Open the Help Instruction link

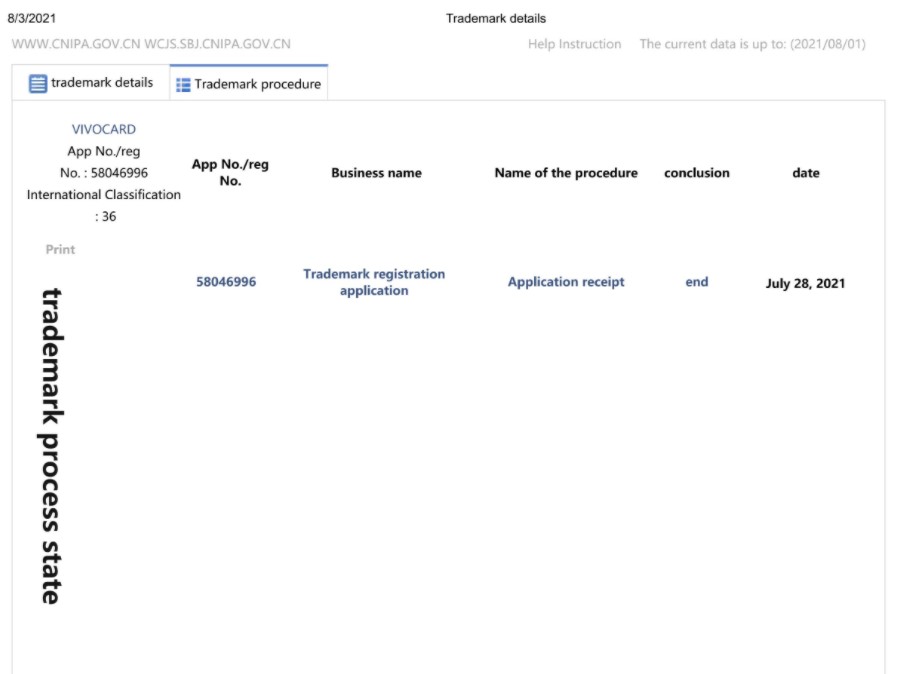point(574,44)
